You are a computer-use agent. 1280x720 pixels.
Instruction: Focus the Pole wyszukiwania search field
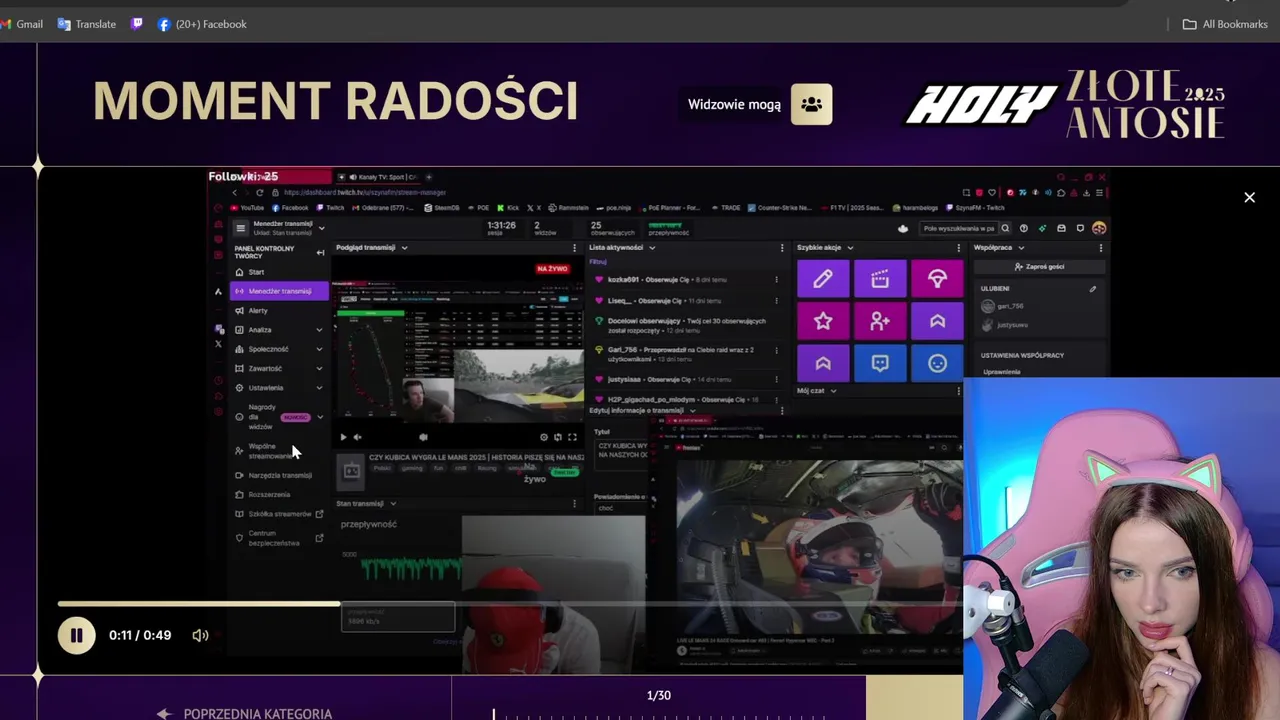(x=958, y=228)
